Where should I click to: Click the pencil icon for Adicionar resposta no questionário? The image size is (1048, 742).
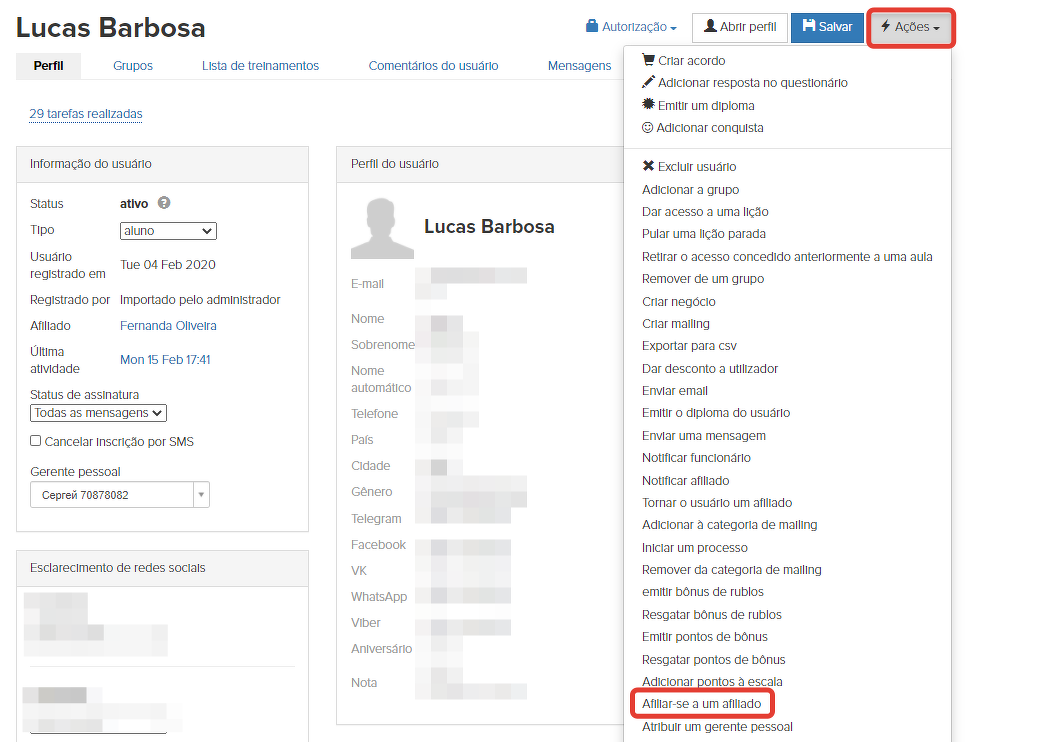(648, 82)
